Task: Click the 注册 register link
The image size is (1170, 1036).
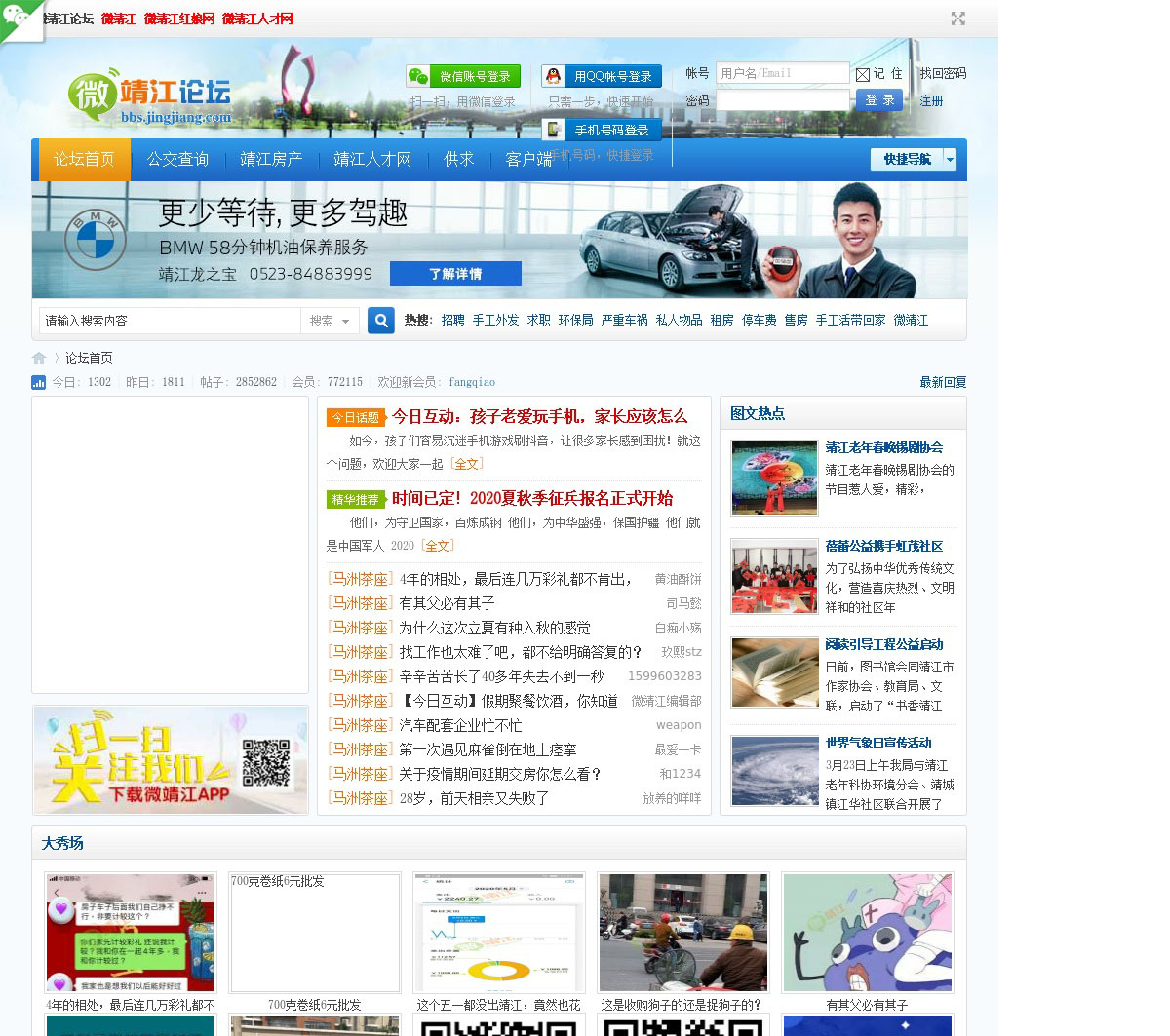Action: click(931, 100)
